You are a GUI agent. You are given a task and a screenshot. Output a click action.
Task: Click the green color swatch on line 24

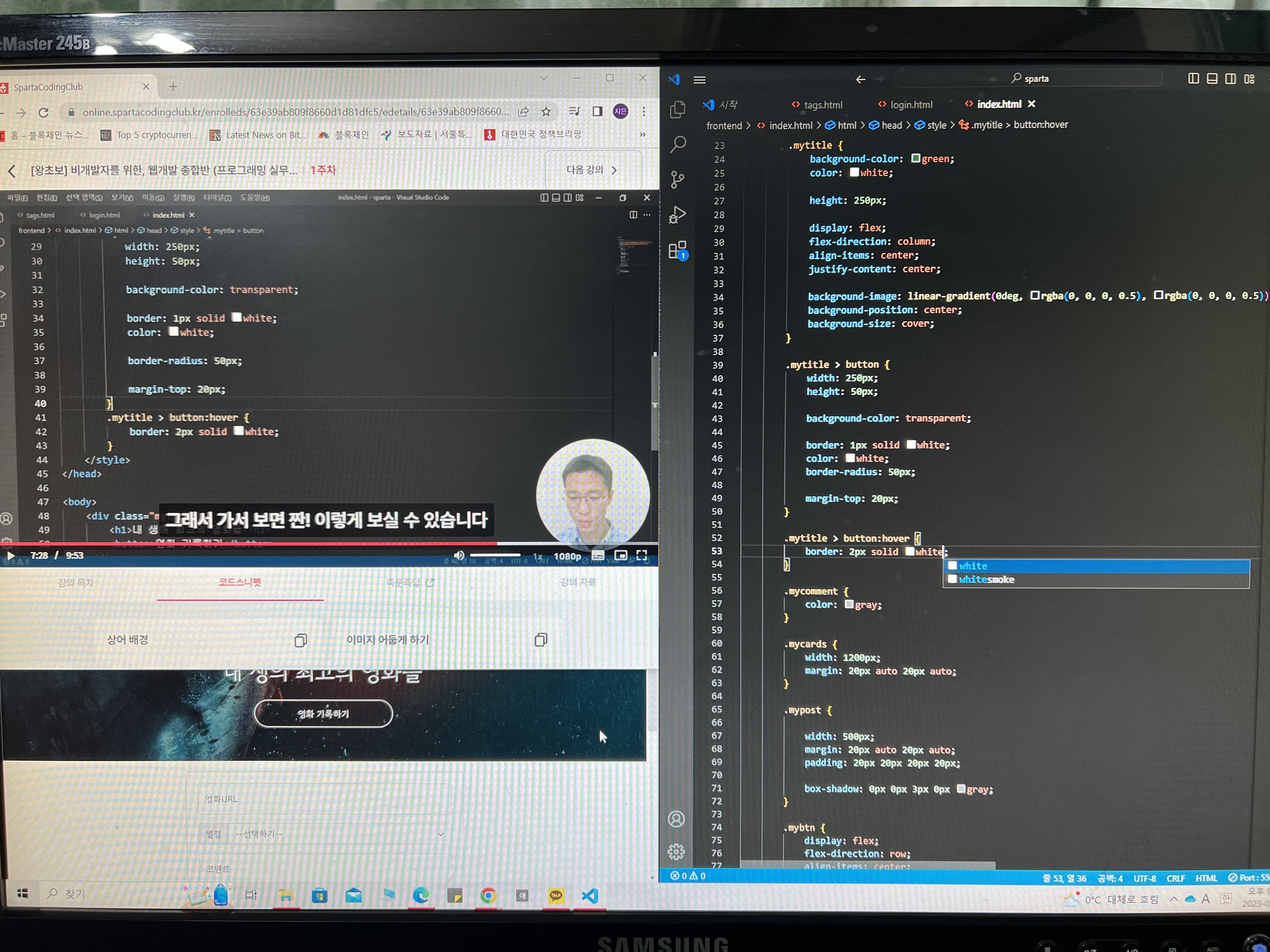pos(916,158)
